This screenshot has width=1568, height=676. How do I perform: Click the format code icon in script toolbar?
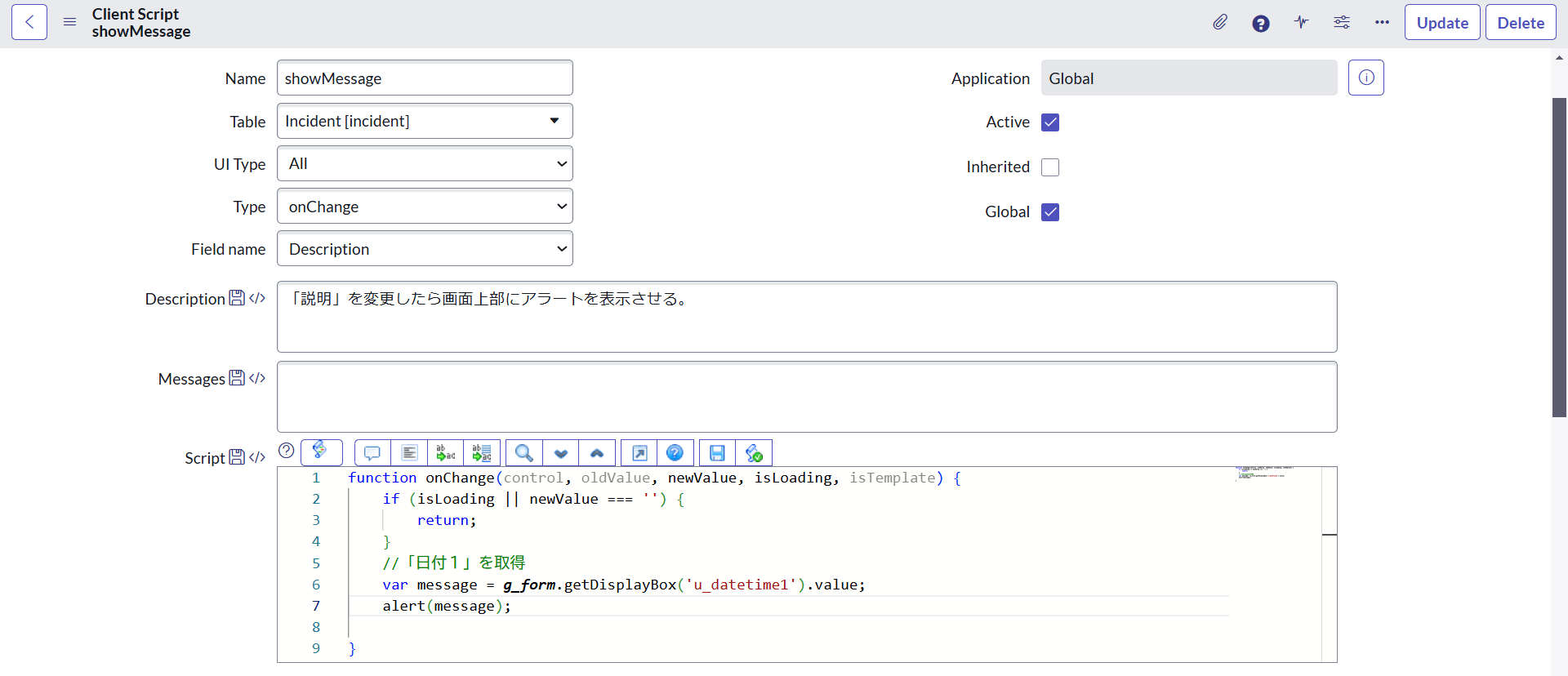coord(409,453)
